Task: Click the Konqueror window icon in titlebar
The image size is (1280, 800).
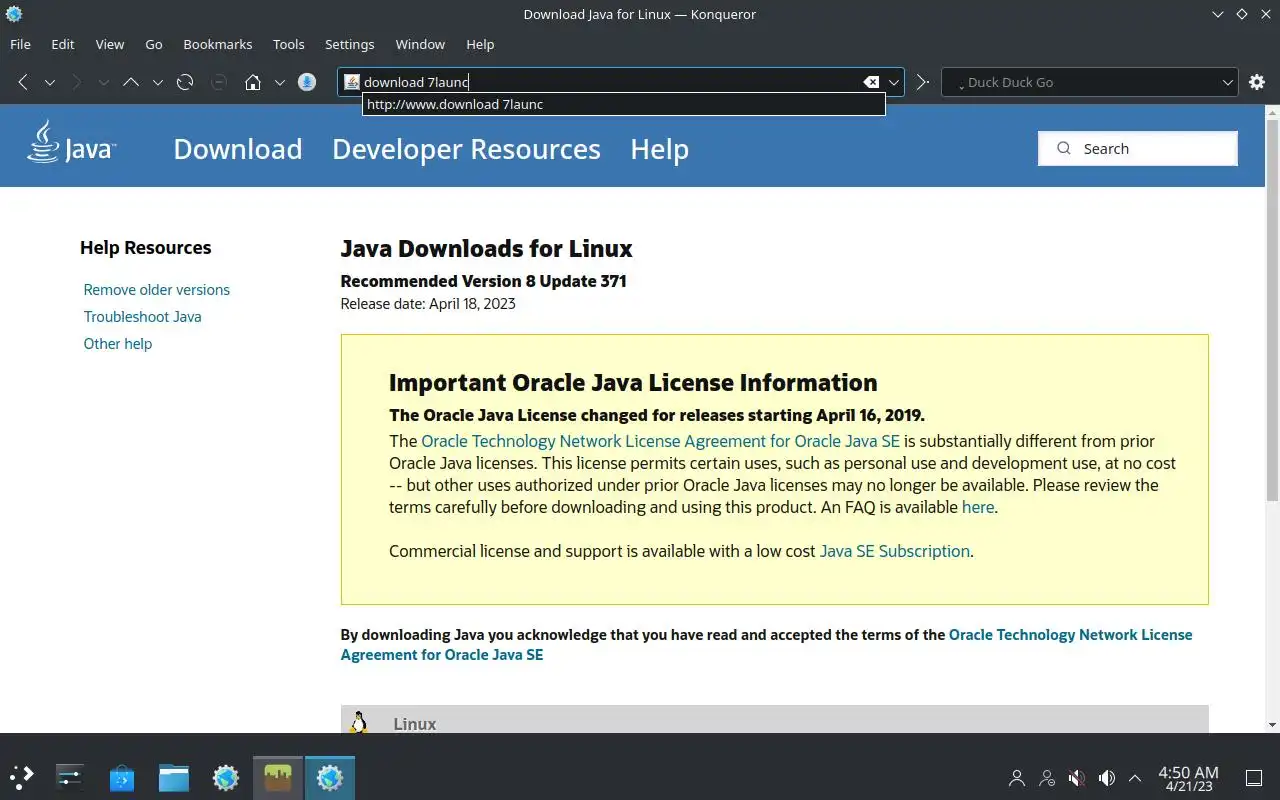Action: [14, 14]
